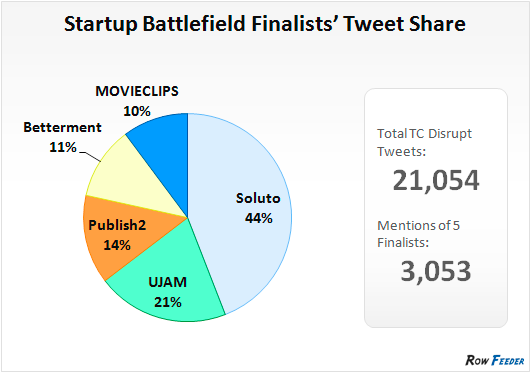Click the Soluto 44% label text
The width and height of the screenshot is (531, 373).
coord(258,208)
